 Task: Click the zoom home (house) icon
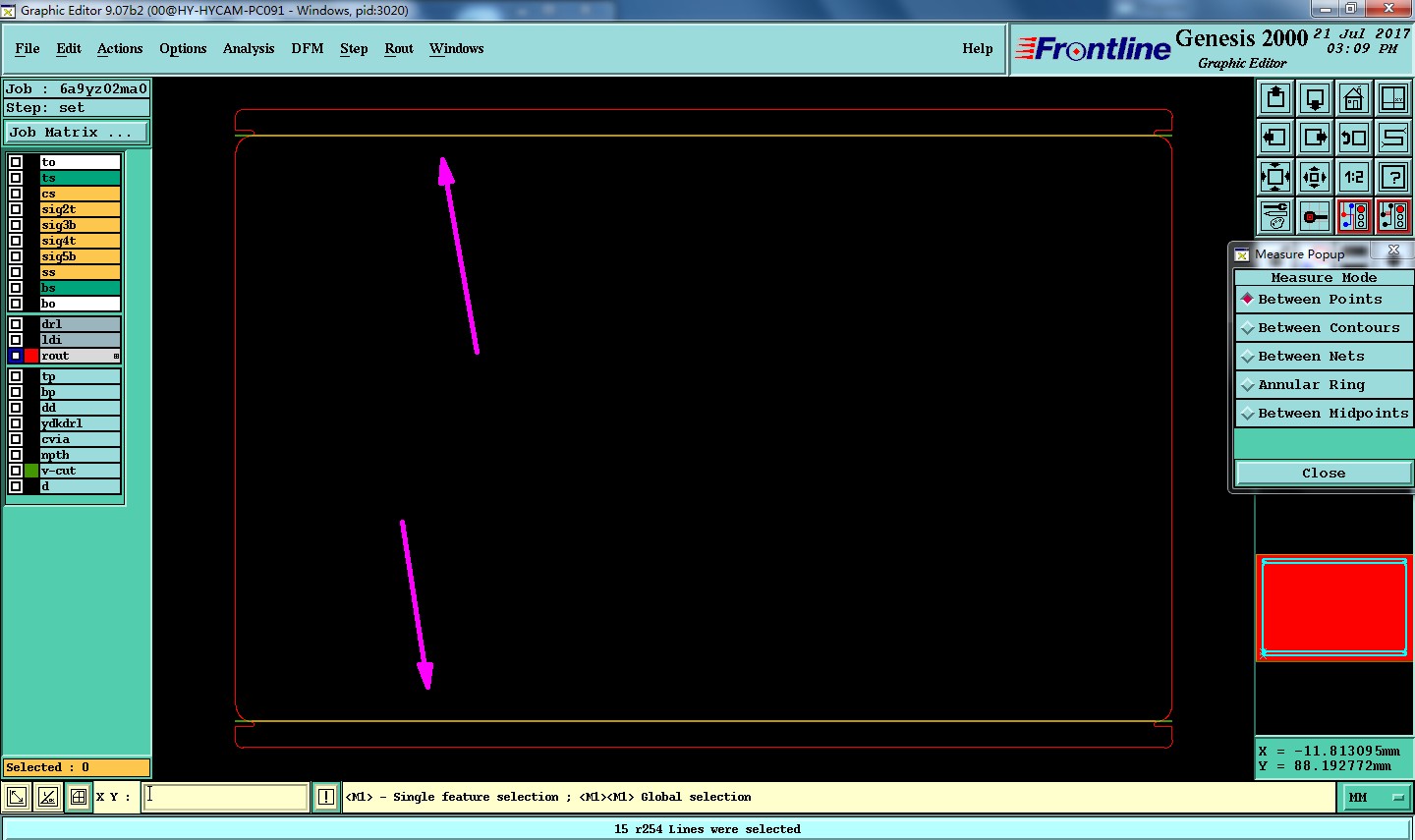[1354, 98]
